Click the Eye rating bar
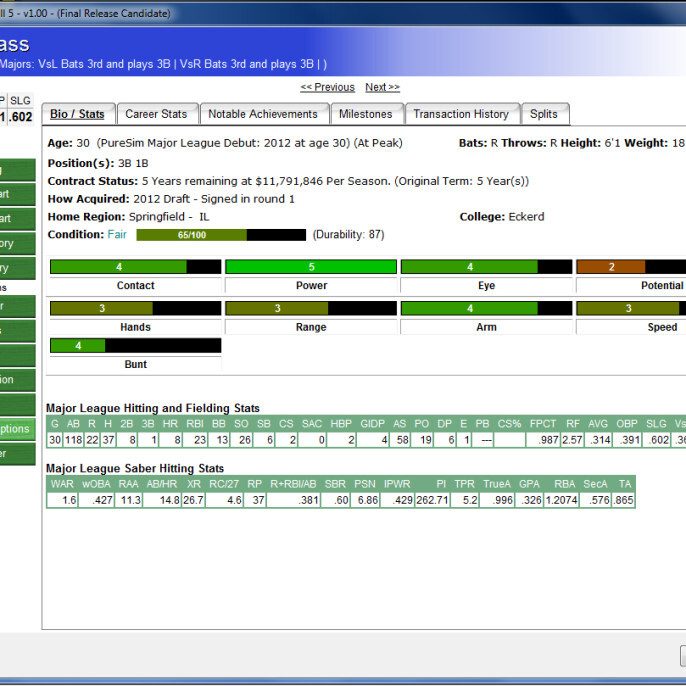686x686 pixels. 486,267
